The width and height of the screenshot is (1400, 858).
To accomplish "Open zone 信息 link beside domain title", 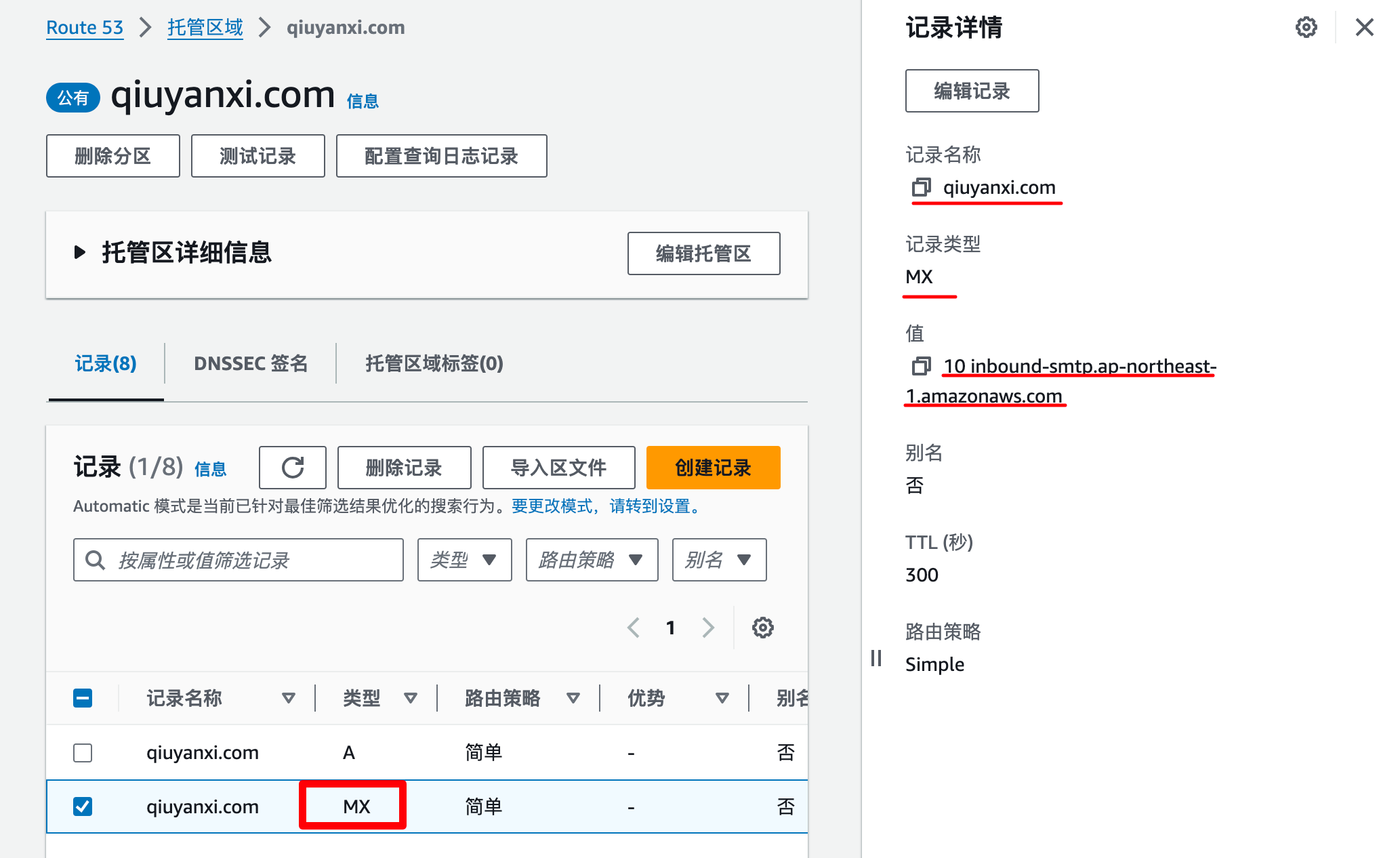I will pyautogui.click(x=363, y=102).
